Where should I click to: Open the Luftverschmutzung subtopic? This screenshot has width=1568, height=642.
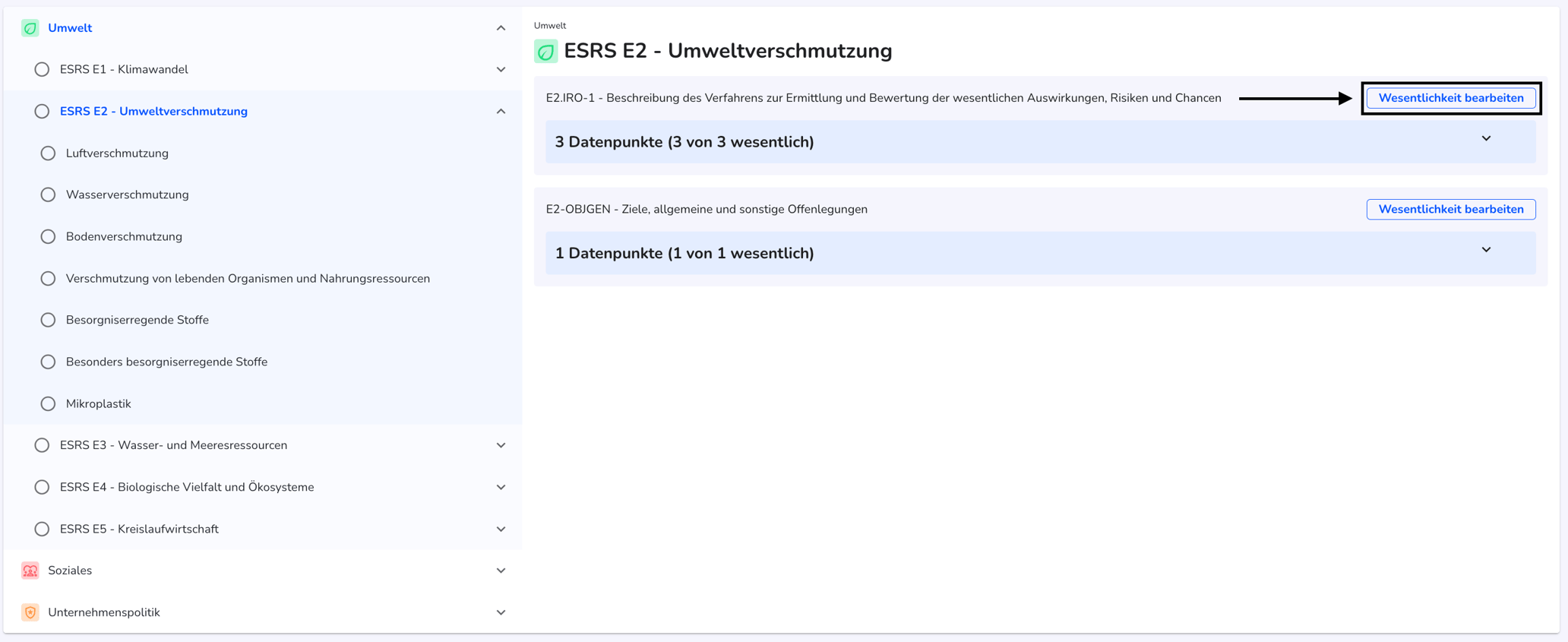pyautogui.click(x=117, y=153)
